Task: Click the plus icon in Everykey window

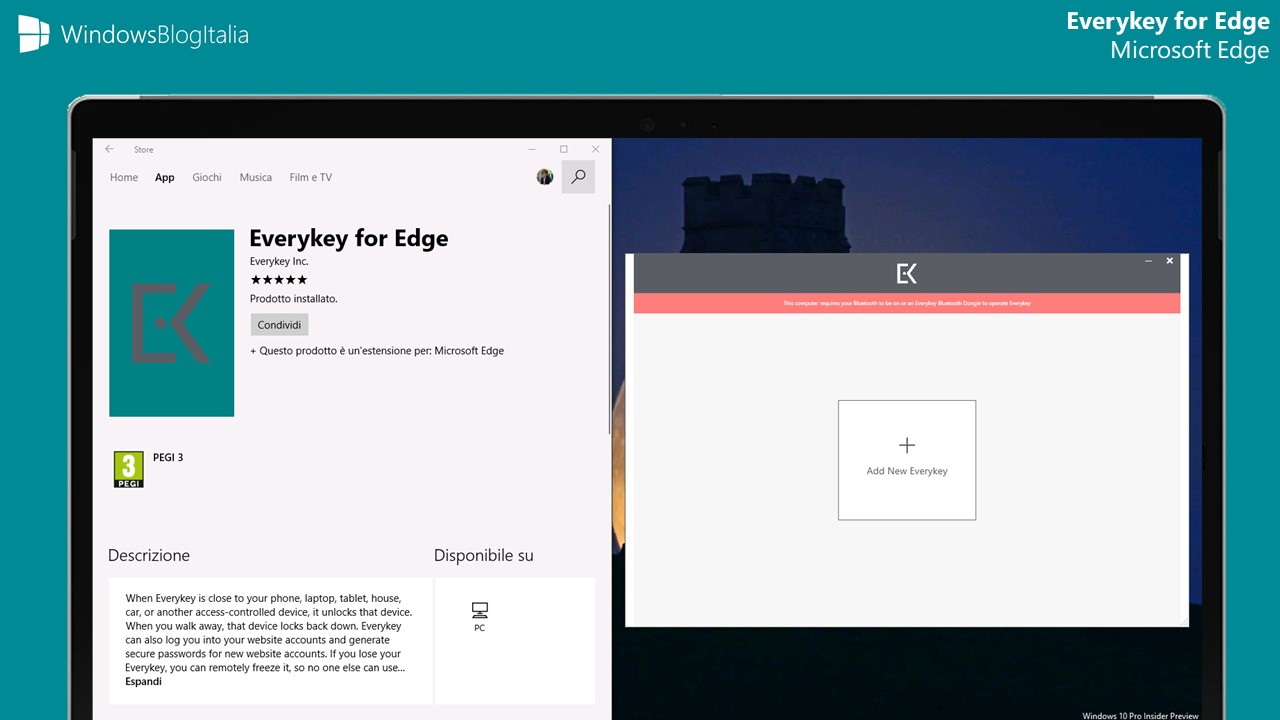Action: click(x=907, y=445)
